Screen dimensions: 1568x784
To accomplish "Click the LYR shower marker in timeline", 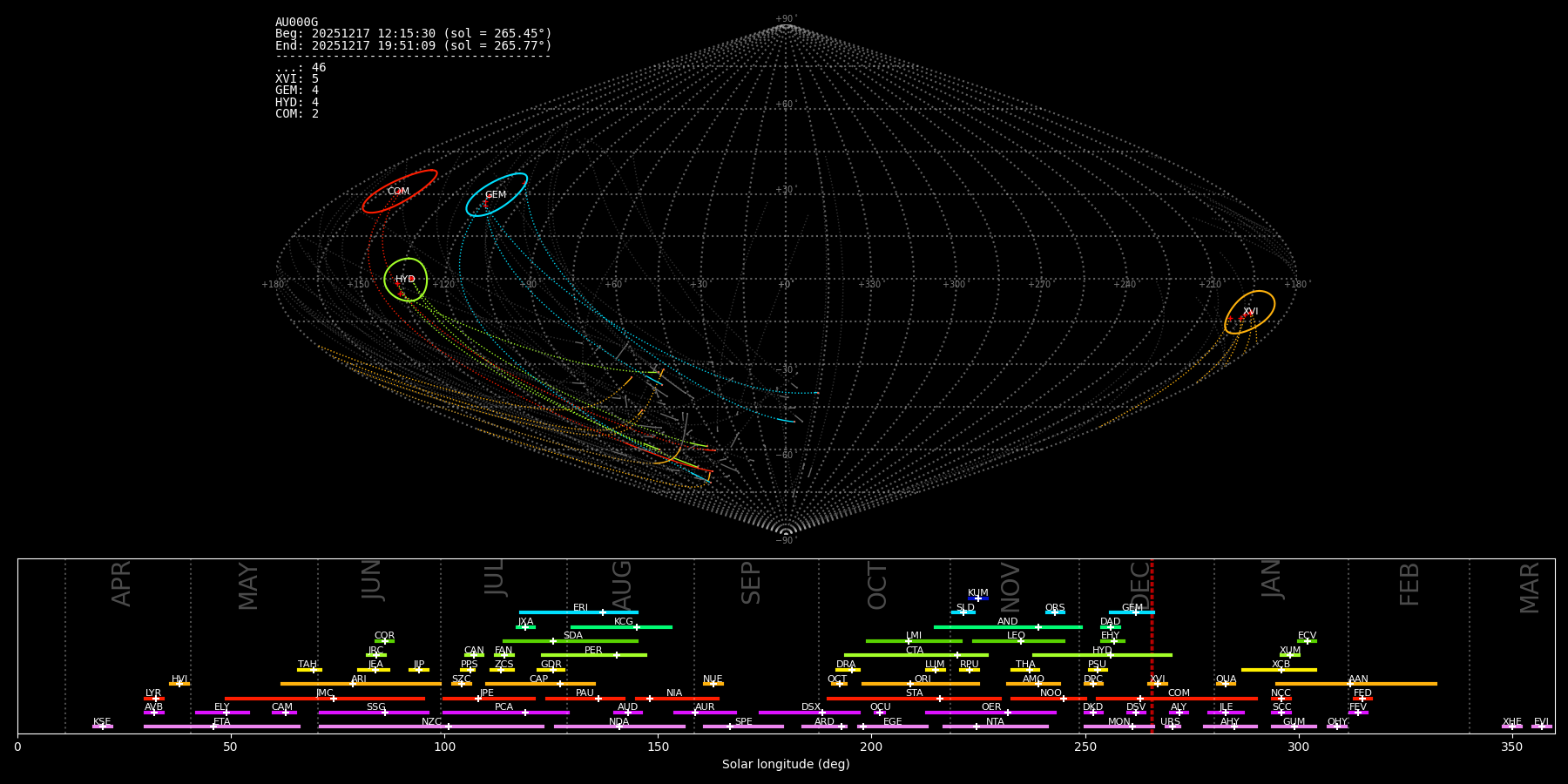I will [154, 699].
